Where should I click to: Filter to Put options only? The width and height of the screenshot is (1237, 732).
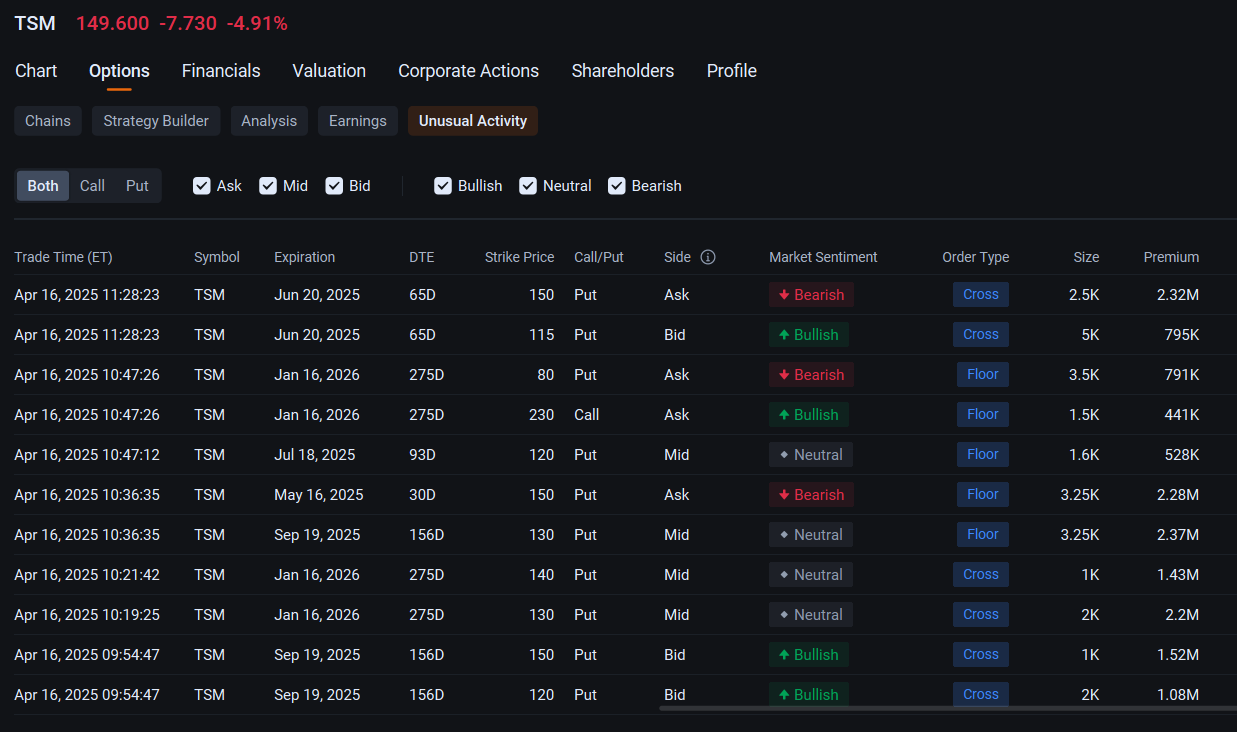point(137,186)
